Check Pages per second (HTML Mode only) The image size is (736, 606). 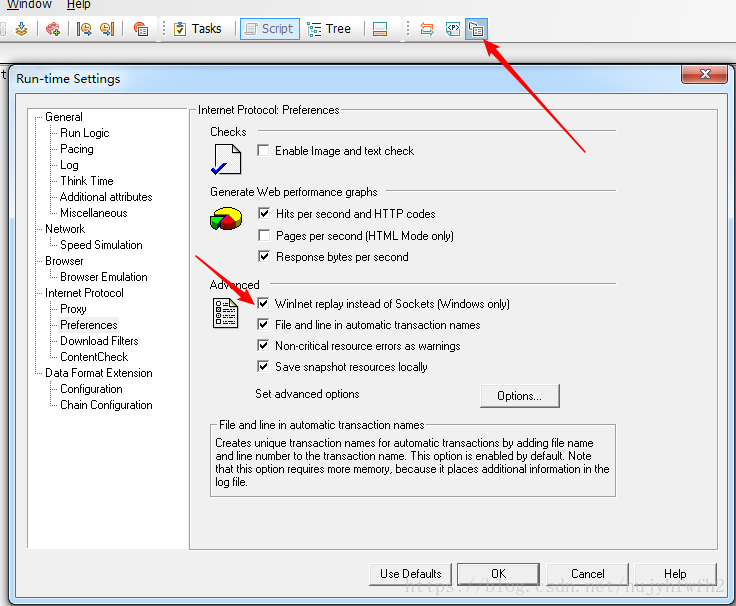(264, 235)
